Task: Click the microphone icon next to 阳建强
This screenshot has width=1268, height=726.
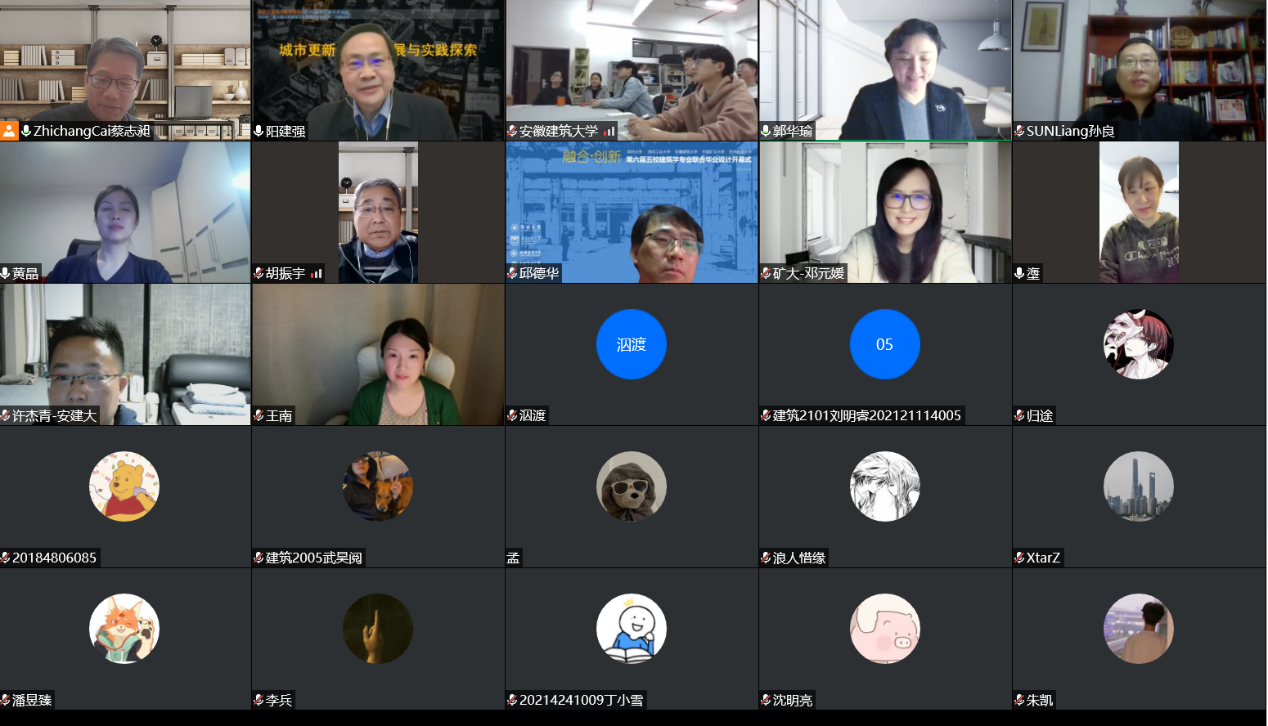Action: click(x=259, y=131)
